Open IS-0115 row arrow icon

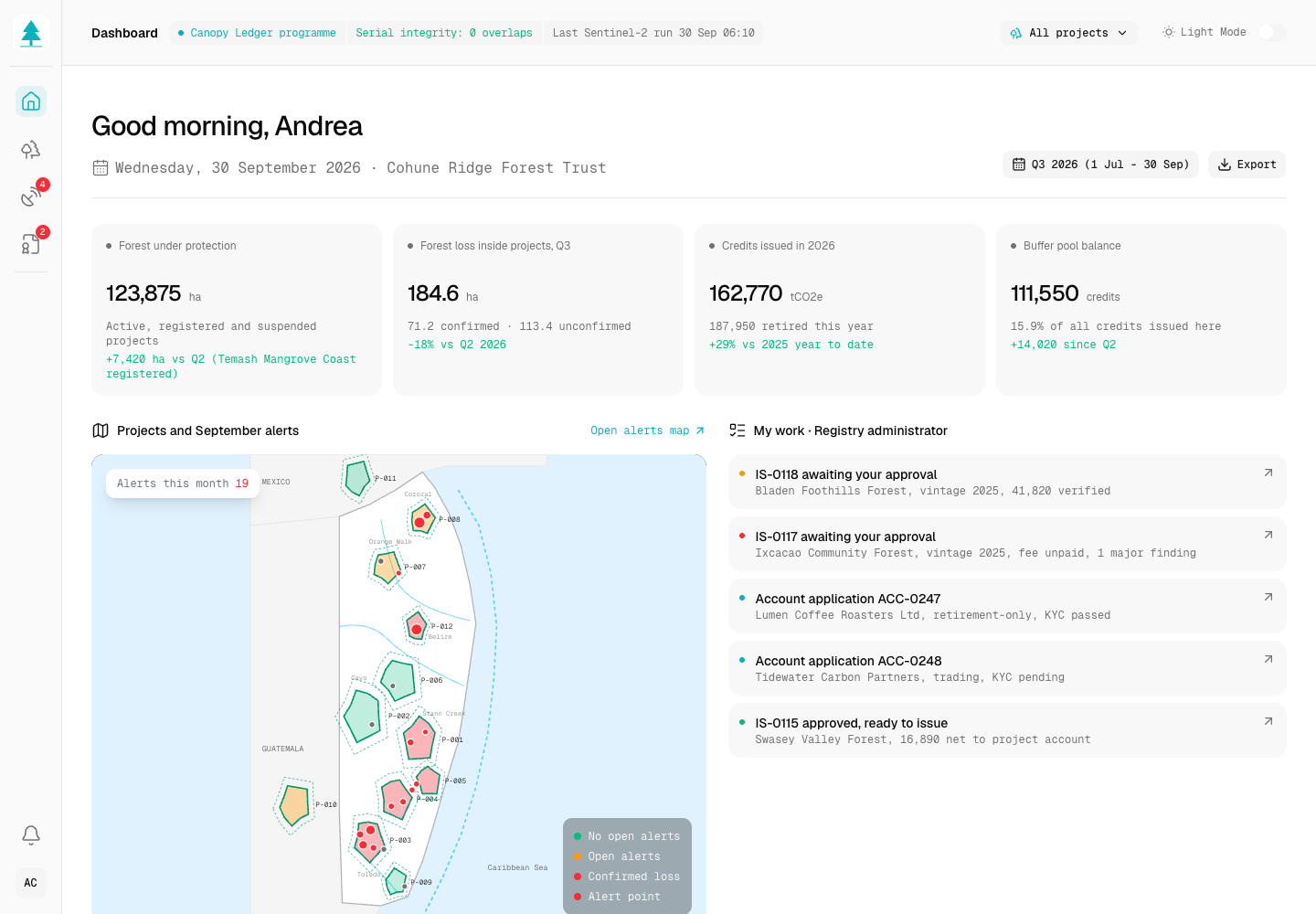1268,721
